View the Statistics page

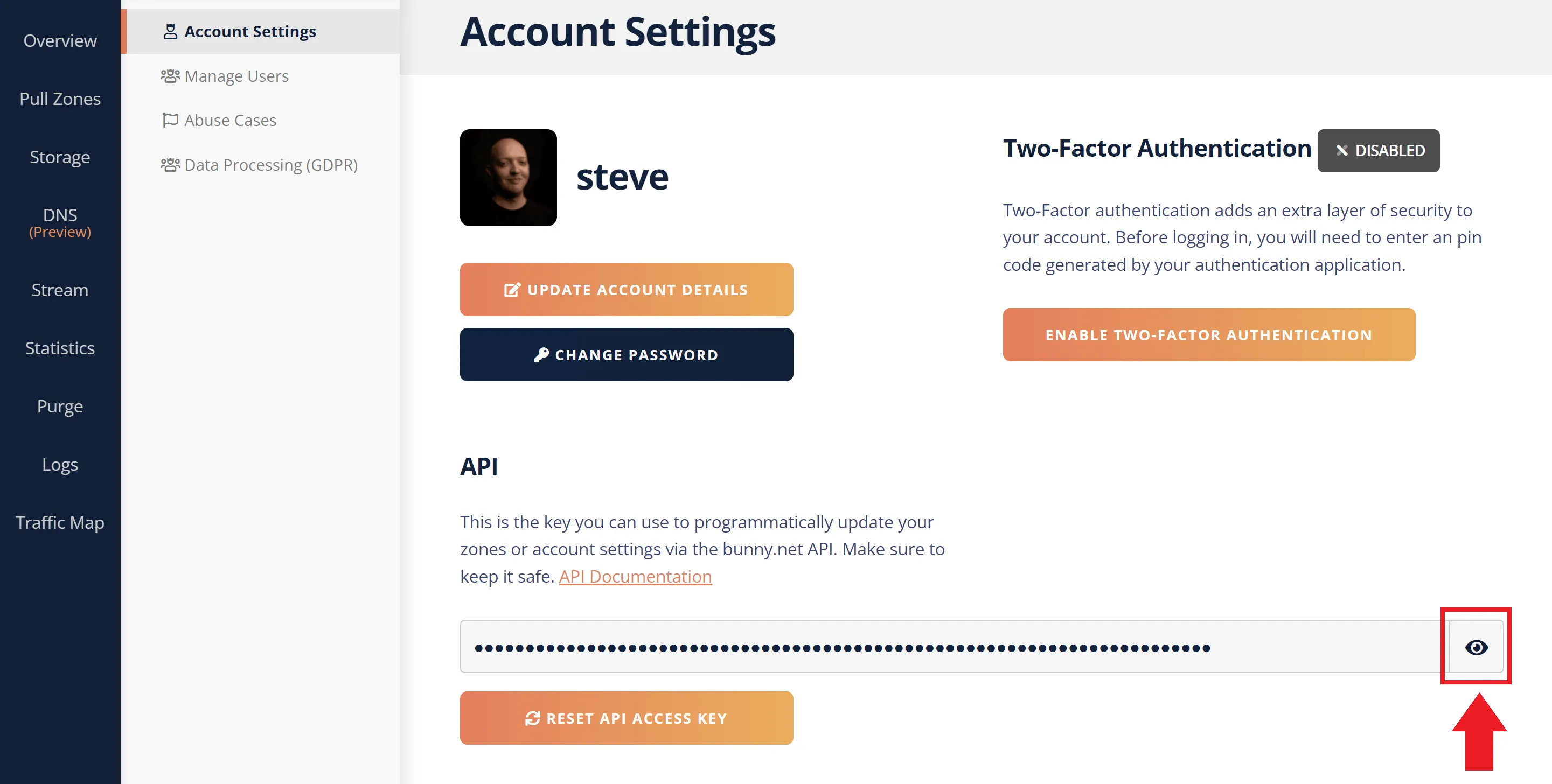coord(60,348)
